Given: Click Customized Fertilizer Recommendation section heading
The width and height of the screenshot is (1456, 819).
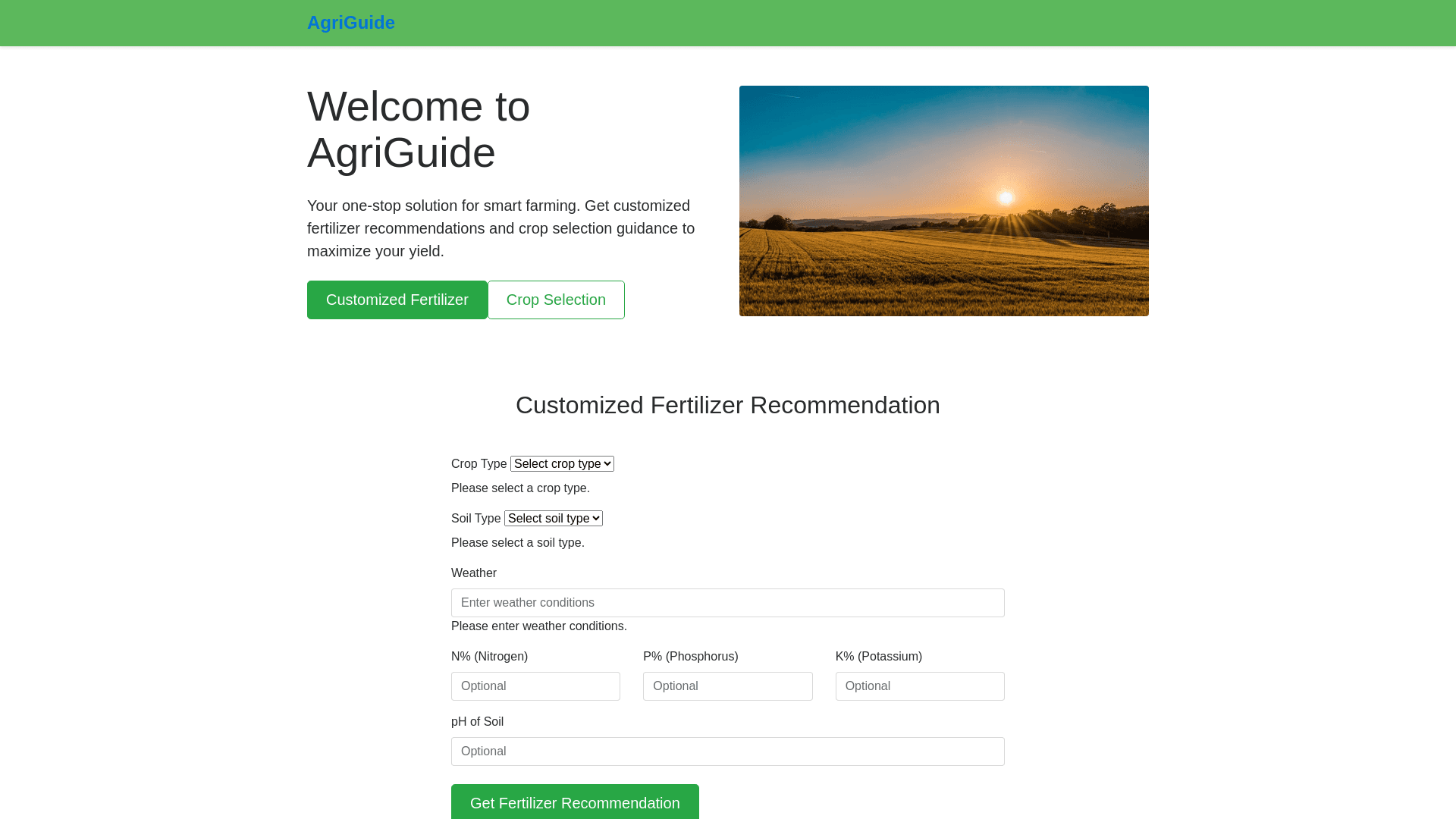Looking at the screenshot, I should pos(727,405).
